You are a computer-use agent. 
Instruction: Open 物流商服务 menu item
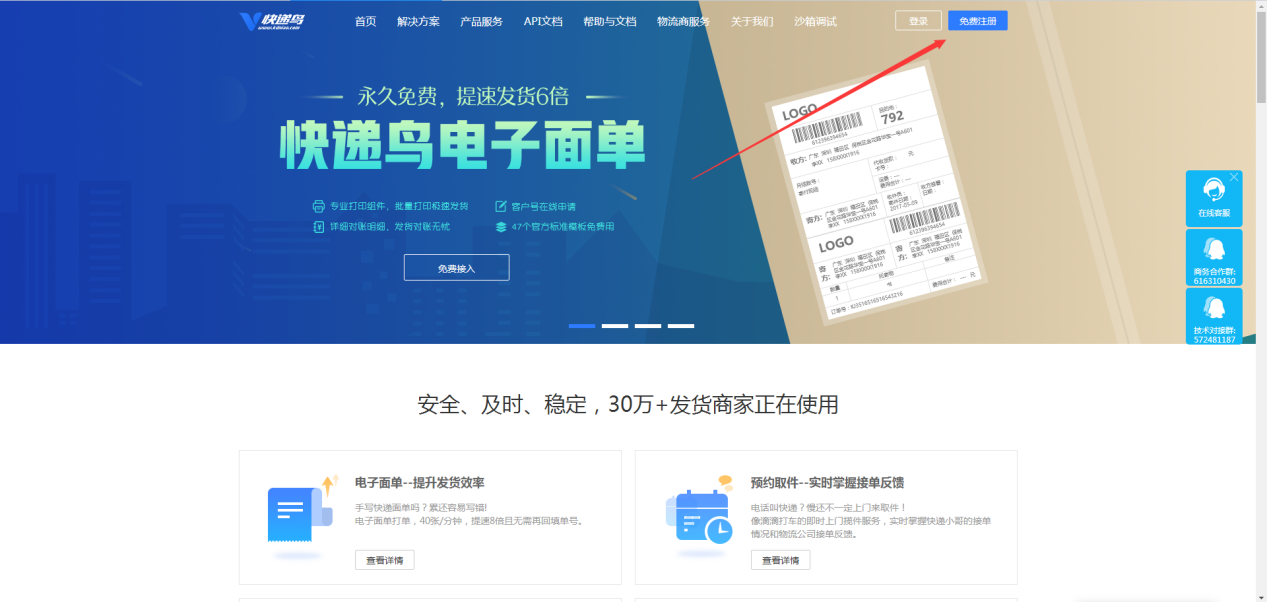pos(683,21)
